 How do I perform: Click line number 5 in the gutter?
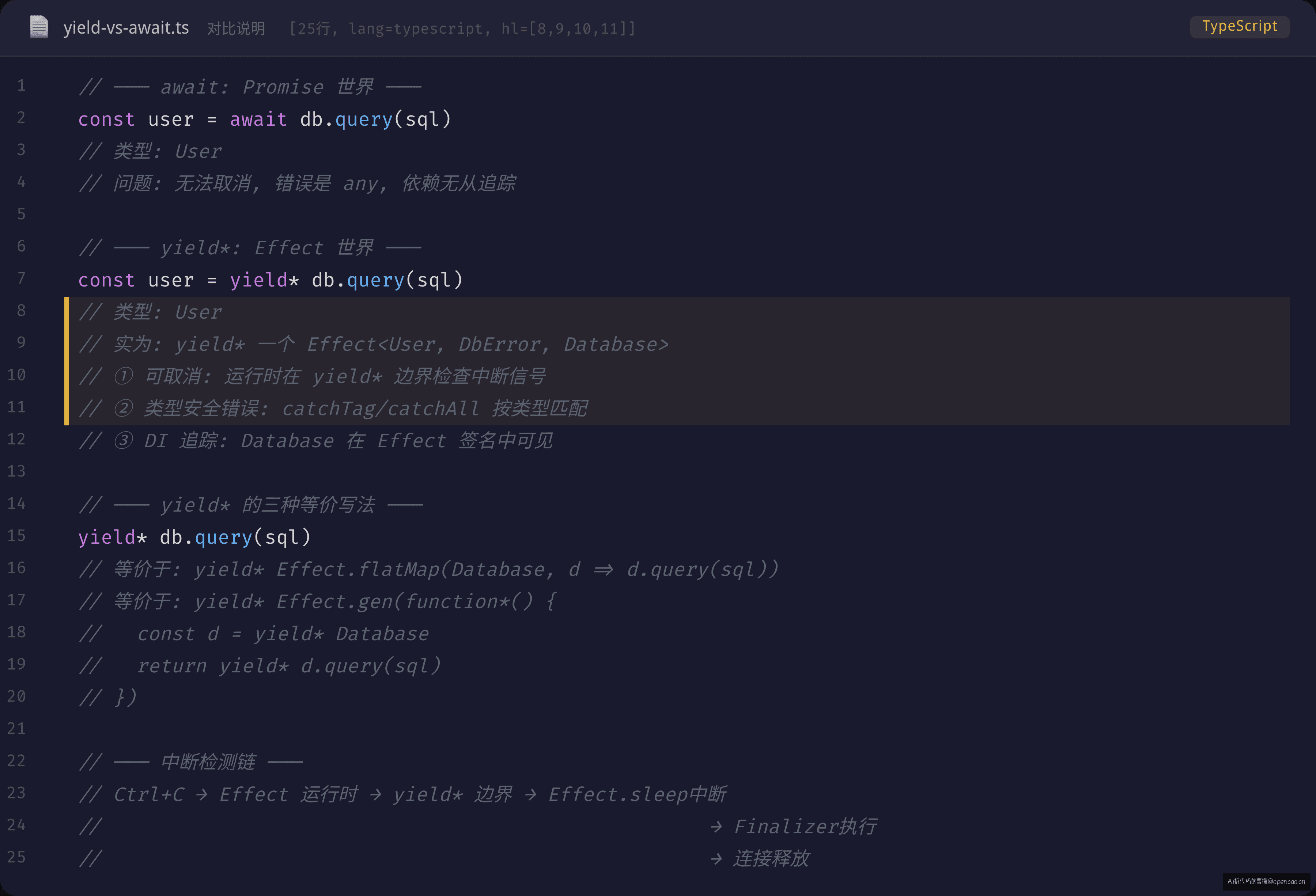21,214
